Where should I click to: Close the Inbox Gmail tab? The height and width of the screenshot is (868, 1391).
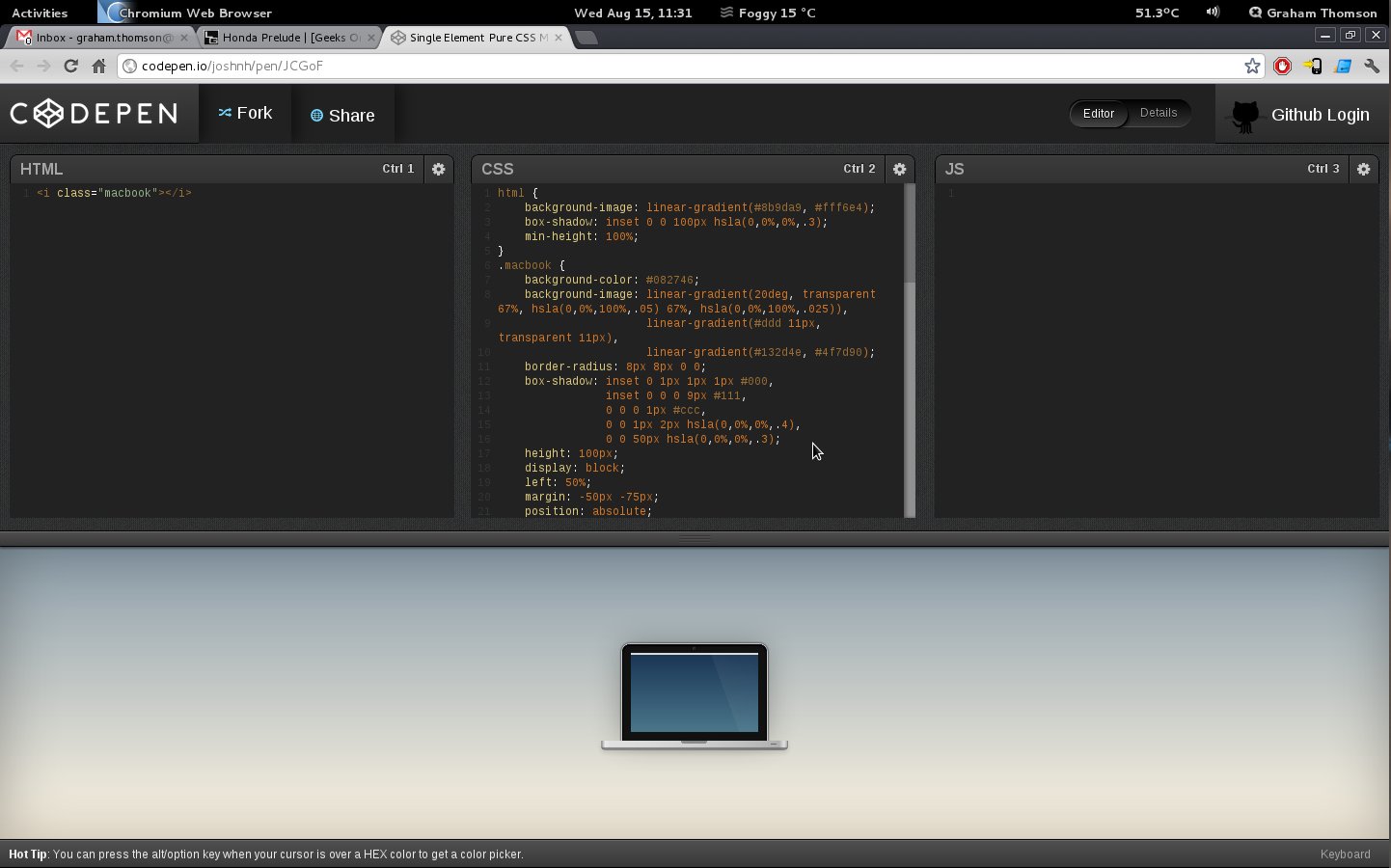pyautogui.click(x=184, y=38)
